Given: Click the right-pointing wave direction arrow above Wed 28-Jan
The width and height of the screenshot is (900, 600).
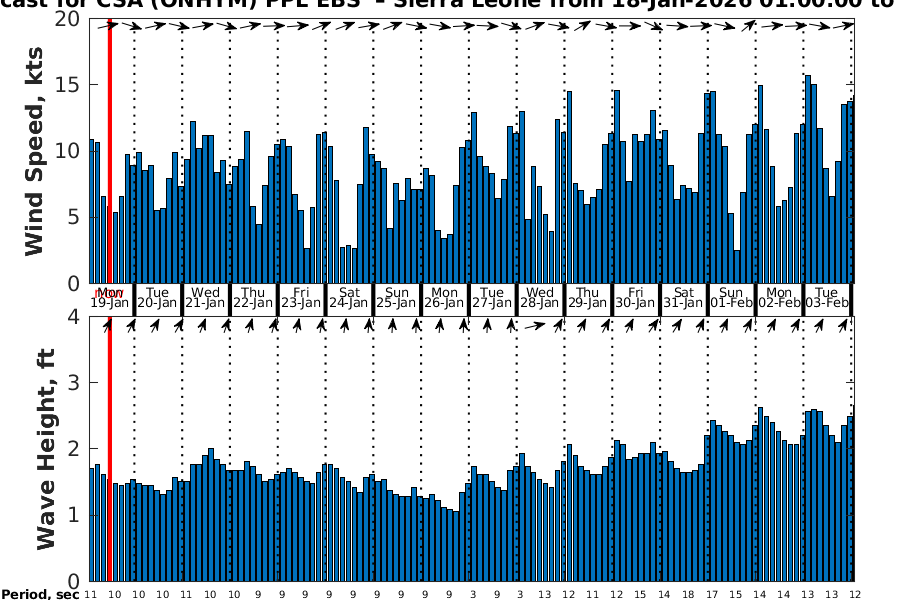Looking at the screenshot, I should pos(535,326).
